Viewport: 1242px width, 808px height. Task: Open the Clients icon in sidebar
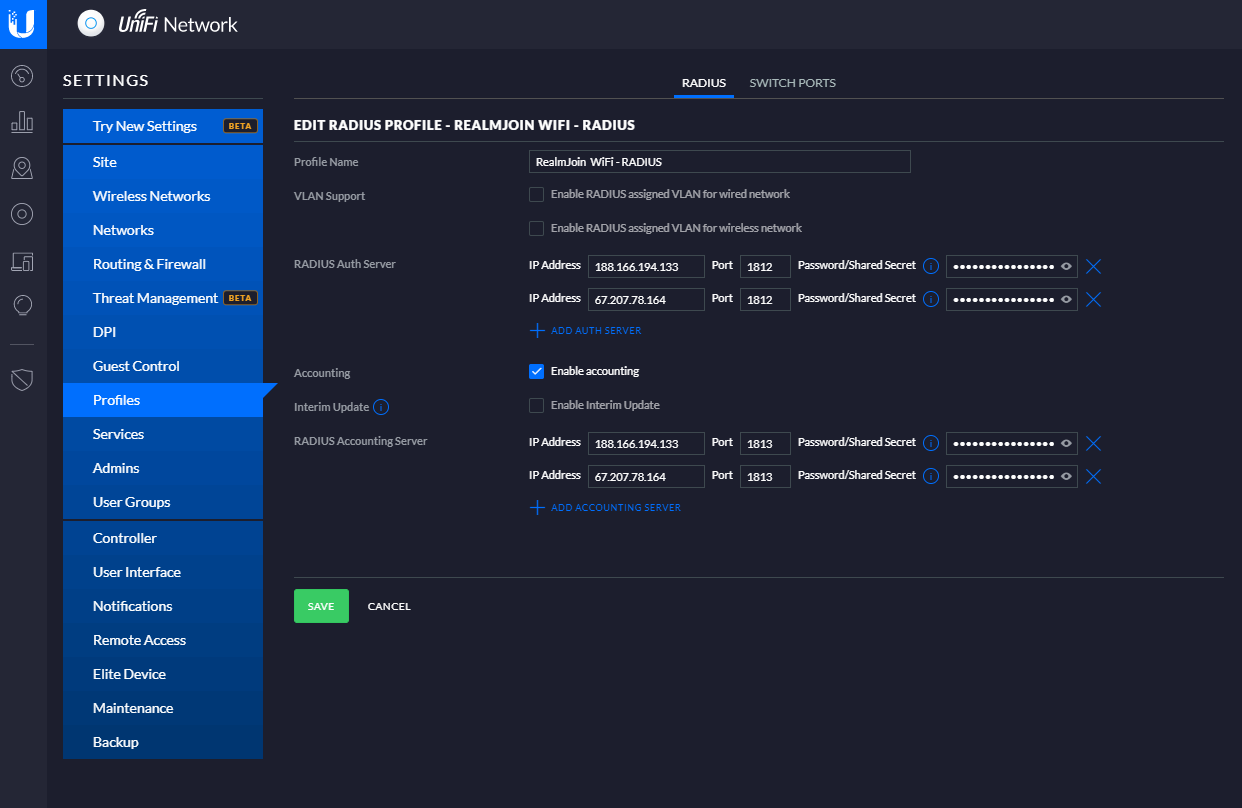[x=22, y=261]
